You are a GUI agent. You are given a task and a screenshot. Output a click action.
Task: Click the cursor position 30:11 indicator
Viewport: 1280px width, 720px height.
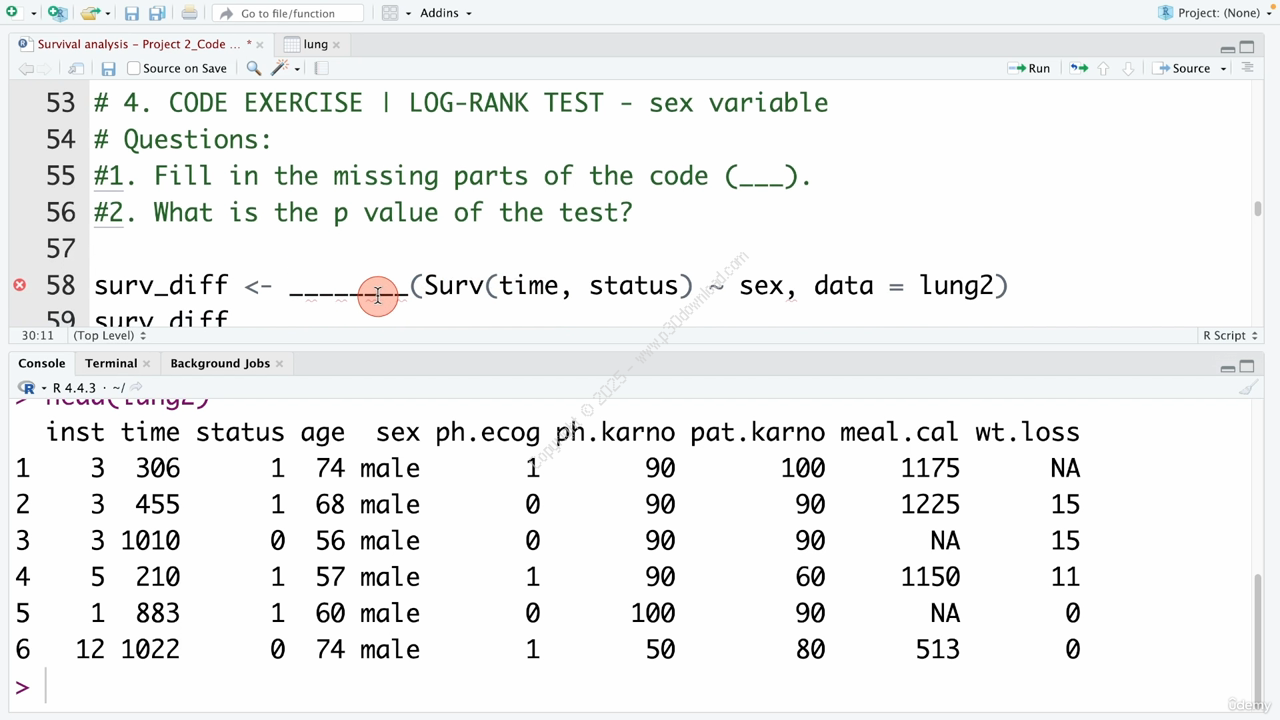pos(37,336)
